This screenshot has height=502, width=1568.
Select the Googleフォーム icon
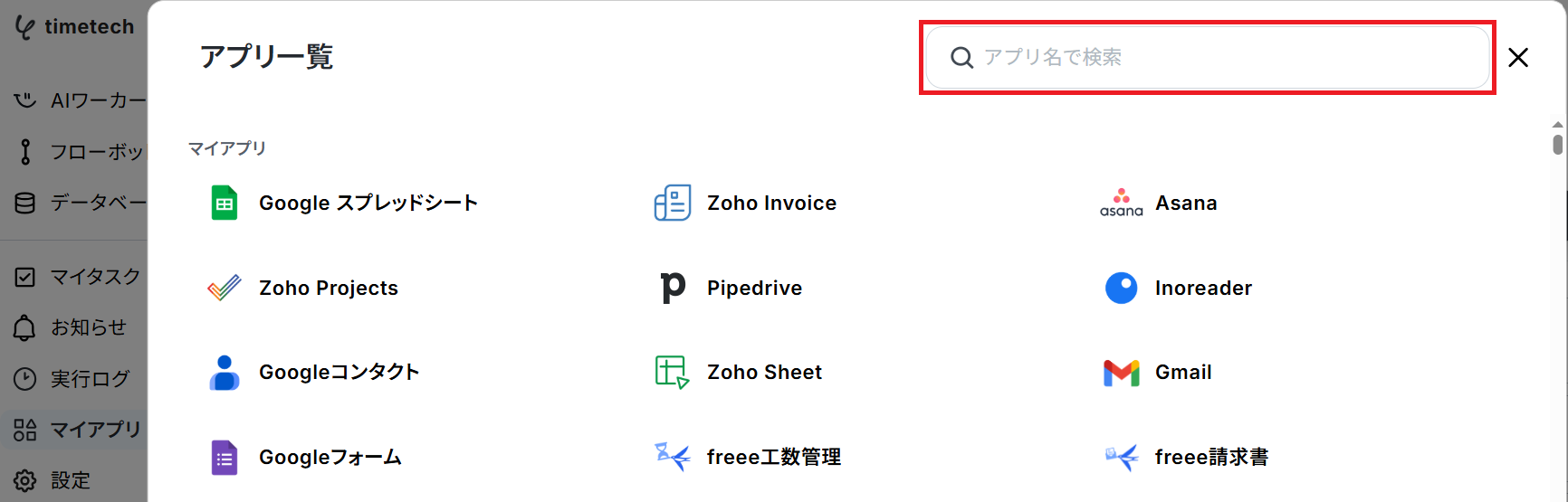coord(225,457)
